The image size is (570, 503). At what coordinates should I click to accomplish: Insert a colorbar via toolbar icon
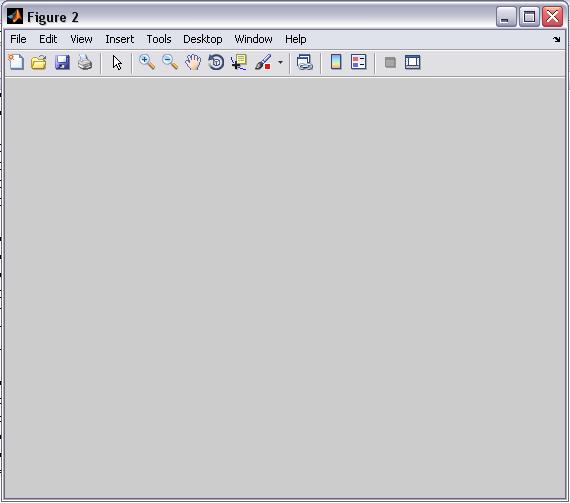(x=336, y=62)
